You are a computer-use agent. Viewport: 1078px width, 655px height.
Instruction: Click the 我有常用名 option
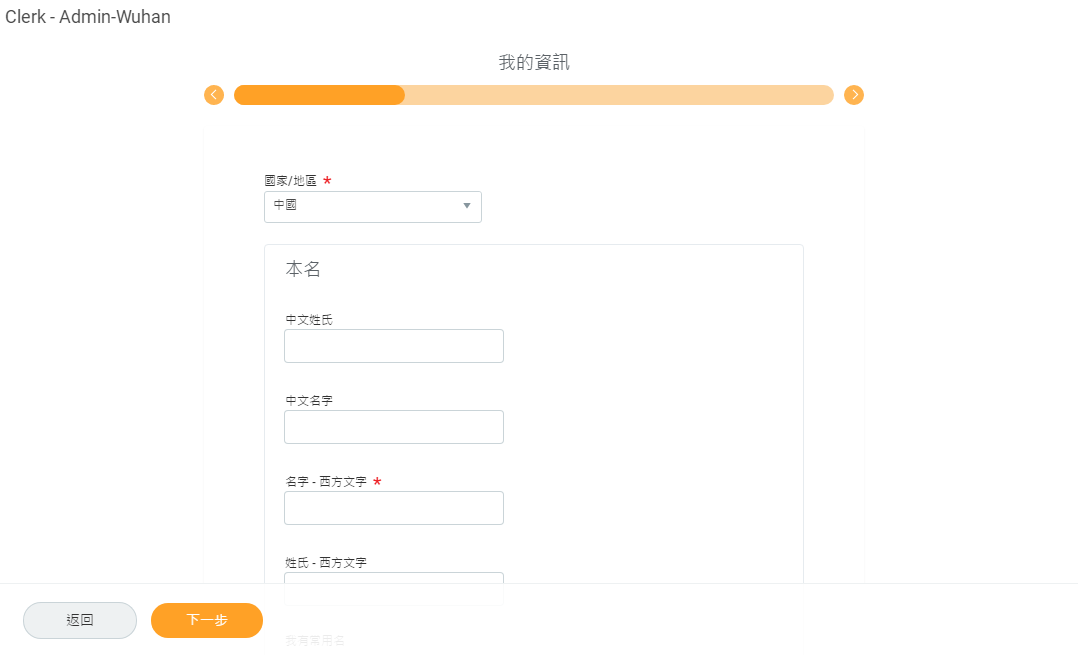[314, 640]
